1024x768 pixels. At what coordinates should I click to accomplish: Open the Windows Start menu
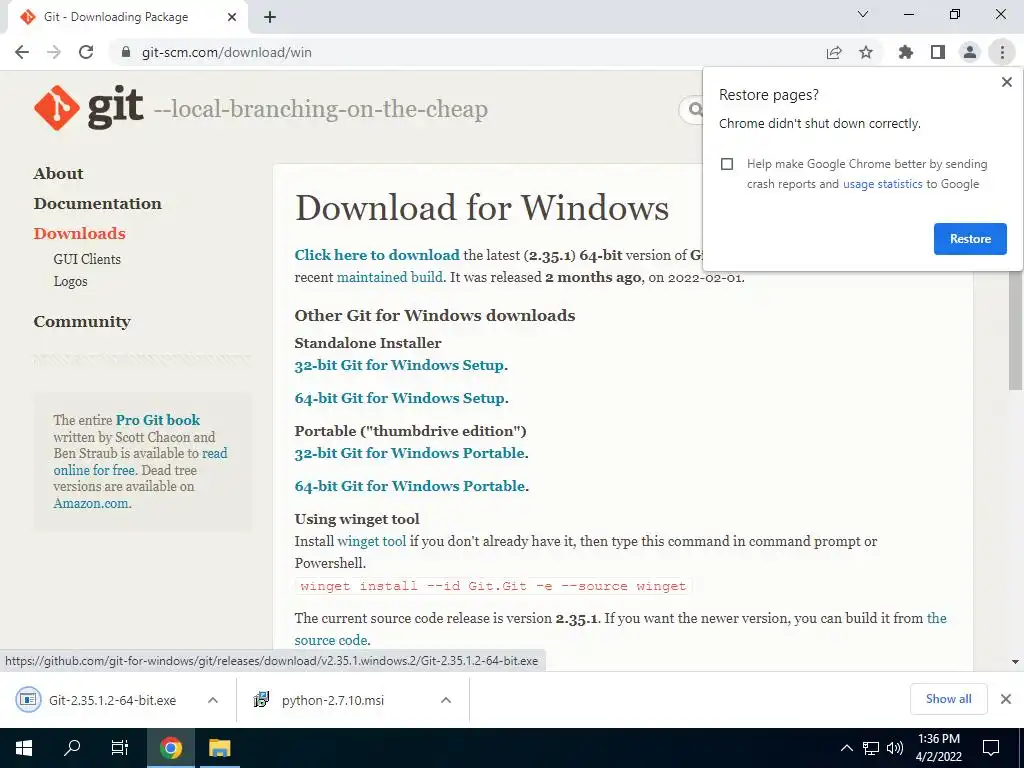pyautogui.click(x=24, y=748)
